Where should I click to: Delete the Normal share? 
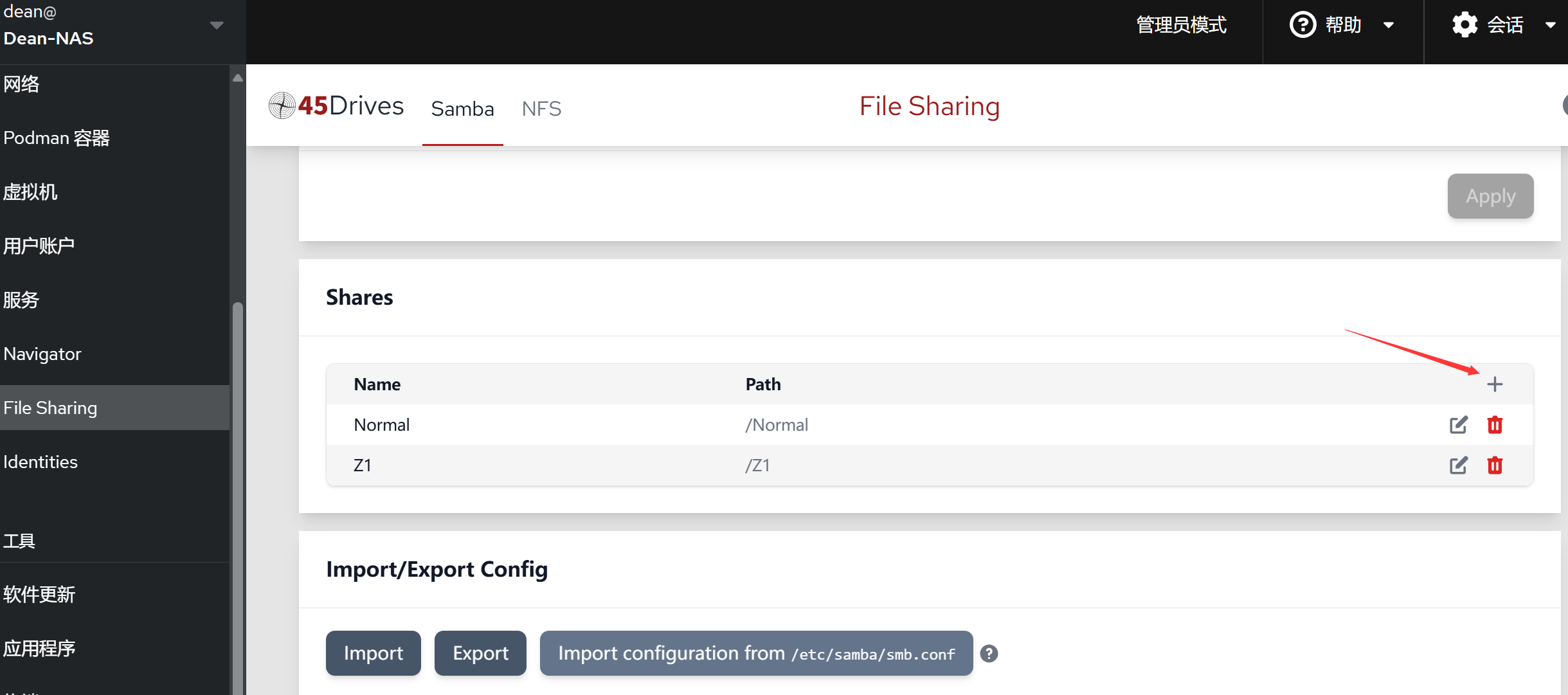coord(1495,424)
